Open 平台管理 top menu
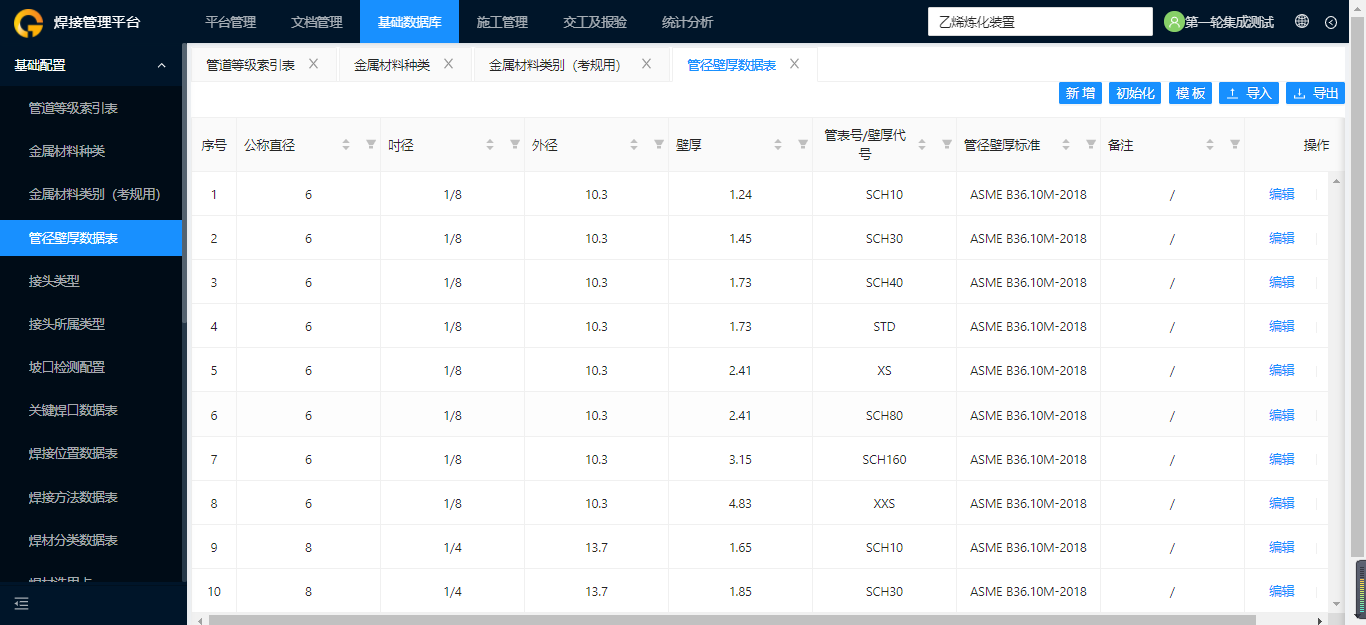 pyautogui.click(x=231, y=22)
